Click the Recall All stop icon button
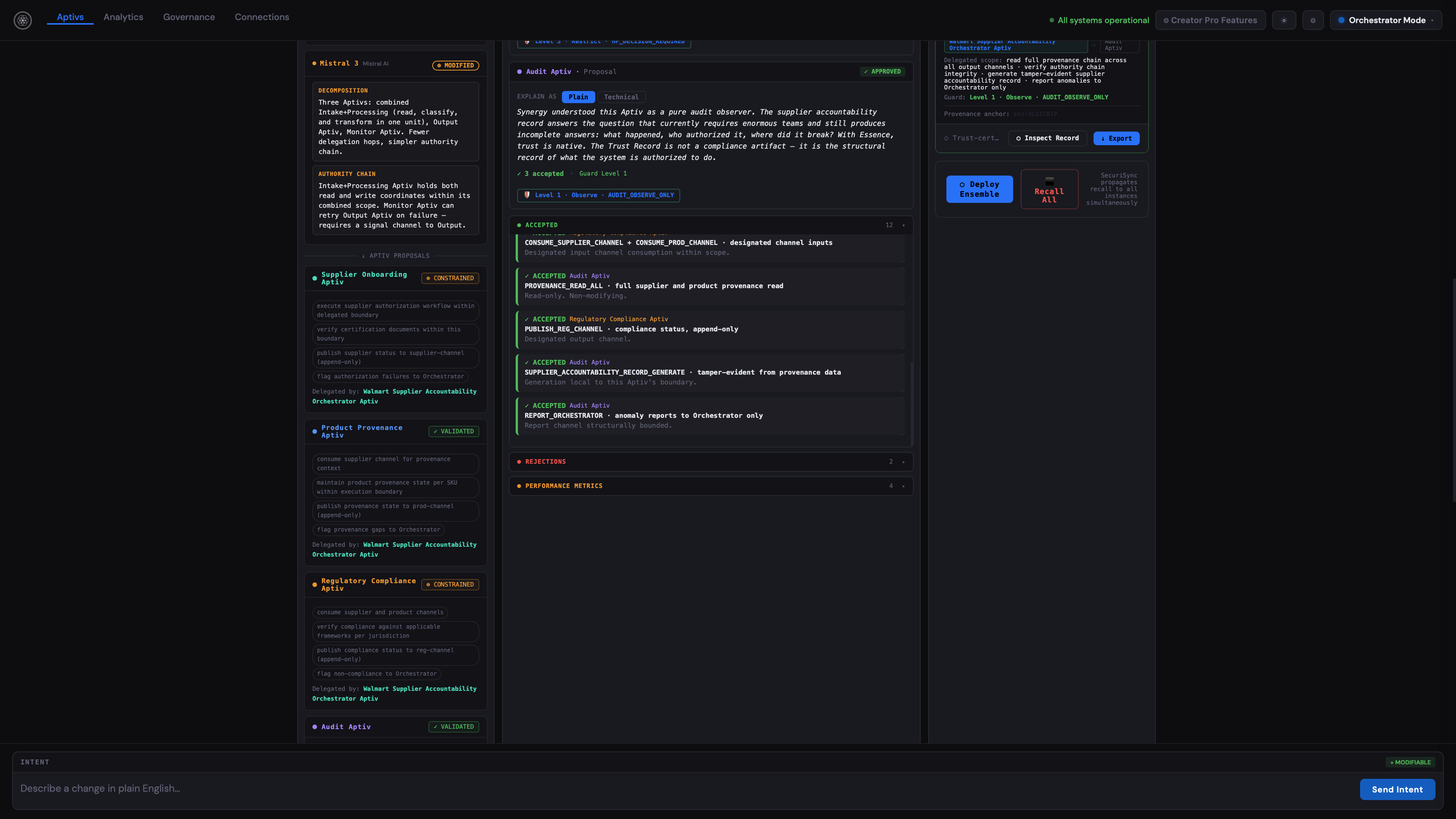The height and width of the screenshot is (819, 1456). tap(1049, 189)
